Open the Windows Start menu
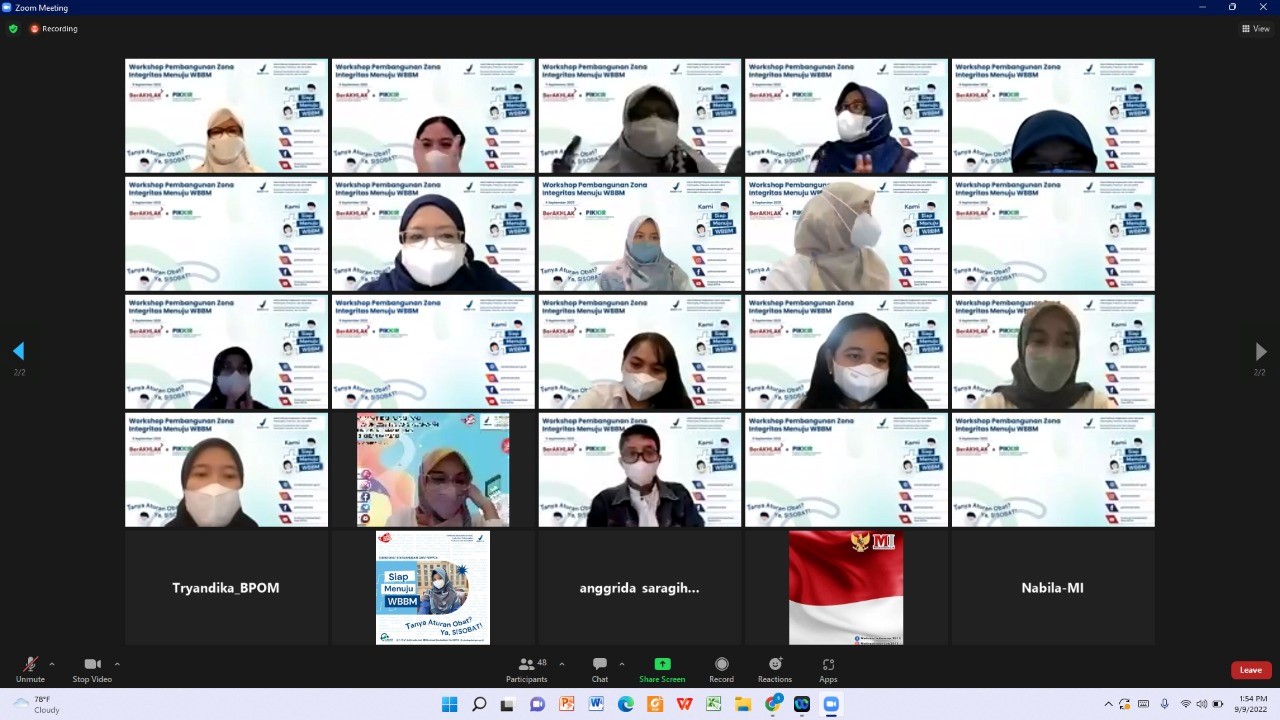This screenshot has height=720, width=1280. pos(450,704)
